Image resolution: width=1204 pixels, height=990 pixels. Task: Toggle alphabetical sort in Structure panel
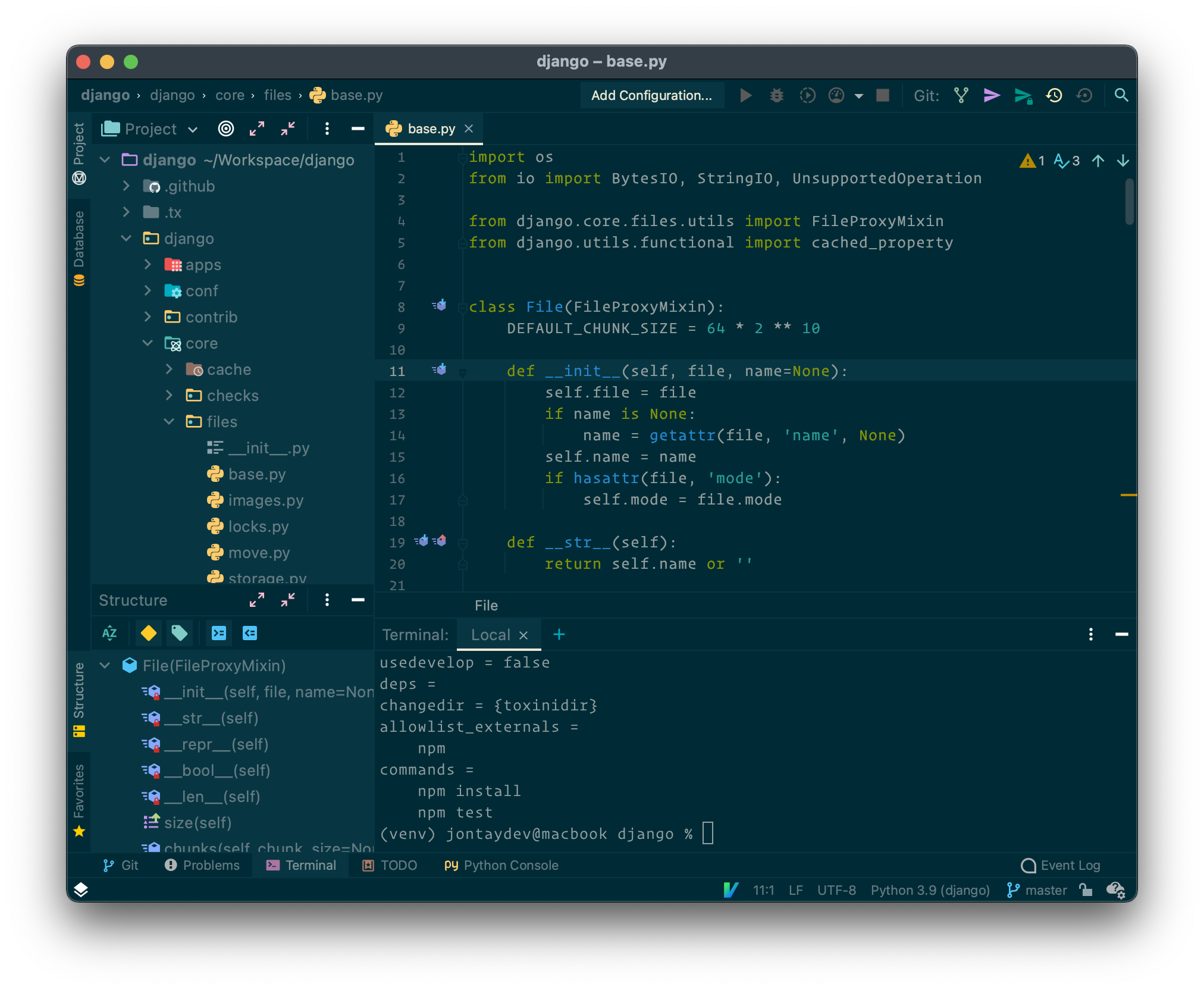(x=109, y=633)
